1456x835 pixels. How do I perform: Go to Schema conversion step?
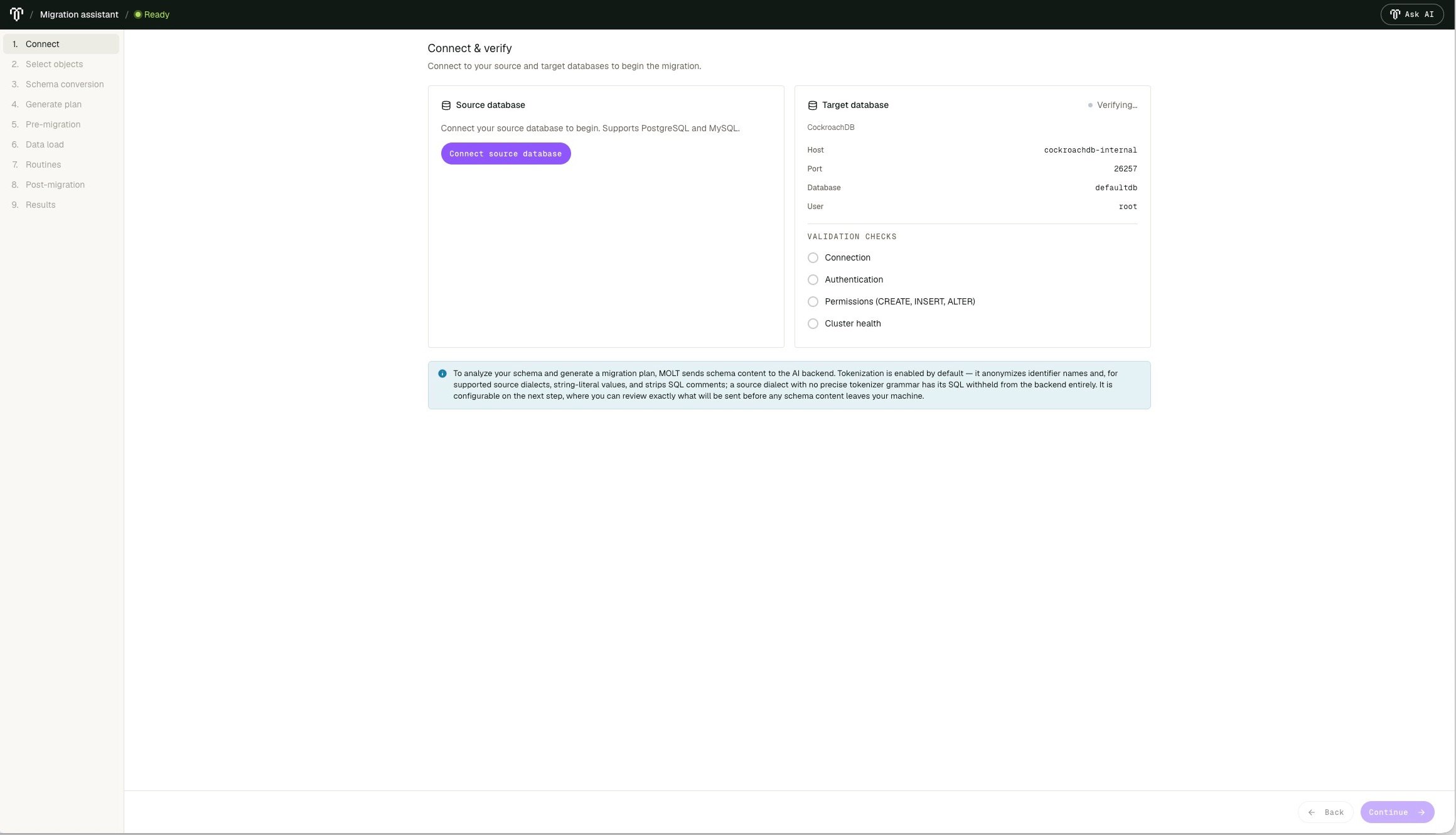61,84
